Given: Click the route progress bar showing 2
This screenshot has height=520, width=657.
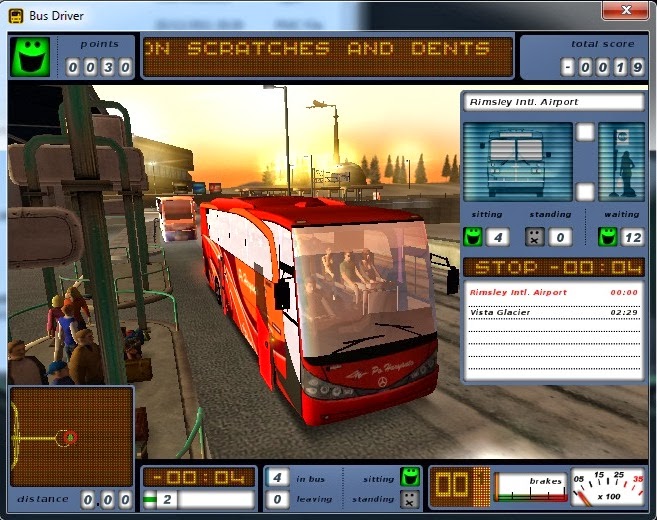Looking at the screenshot, I should pos(199,499).
